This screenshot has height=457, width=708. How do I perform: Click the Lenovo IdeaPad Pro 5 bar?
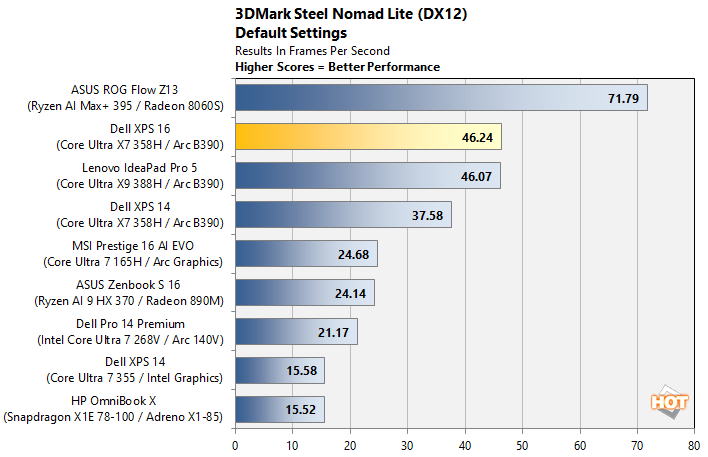[368, 176]
